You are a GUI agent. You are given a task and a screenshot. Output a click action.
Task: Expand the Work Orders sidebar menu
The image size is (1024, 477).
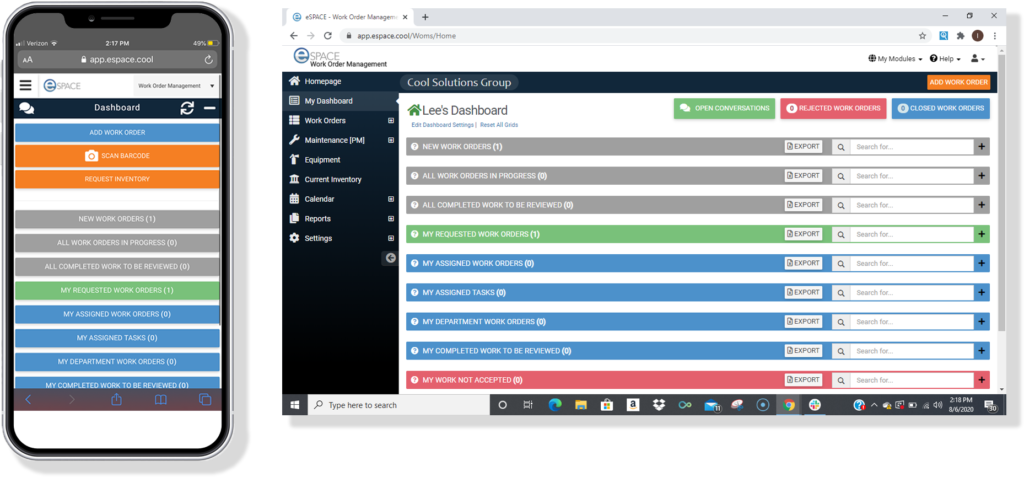point(391,120)
